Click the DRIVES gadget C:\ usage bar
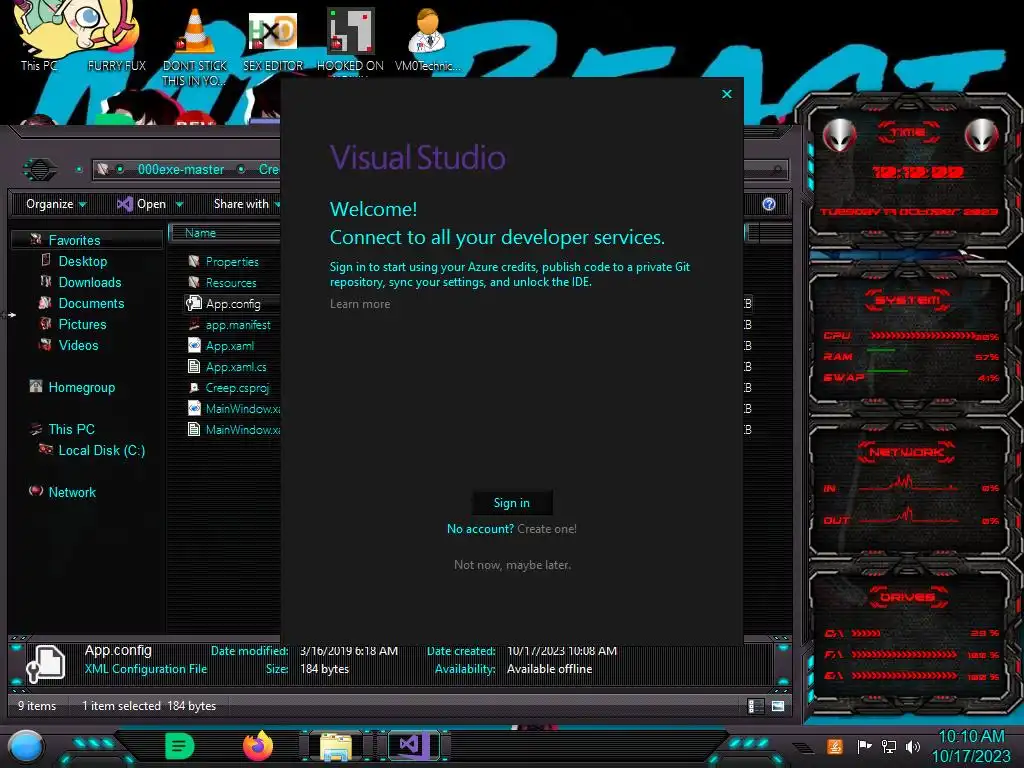The height and width of the screenshot is (768, 1024). [866, 633]
